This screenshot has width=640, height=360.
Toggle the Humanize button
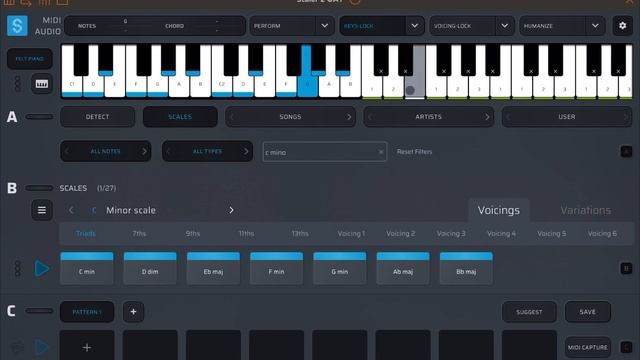[553, 26]
